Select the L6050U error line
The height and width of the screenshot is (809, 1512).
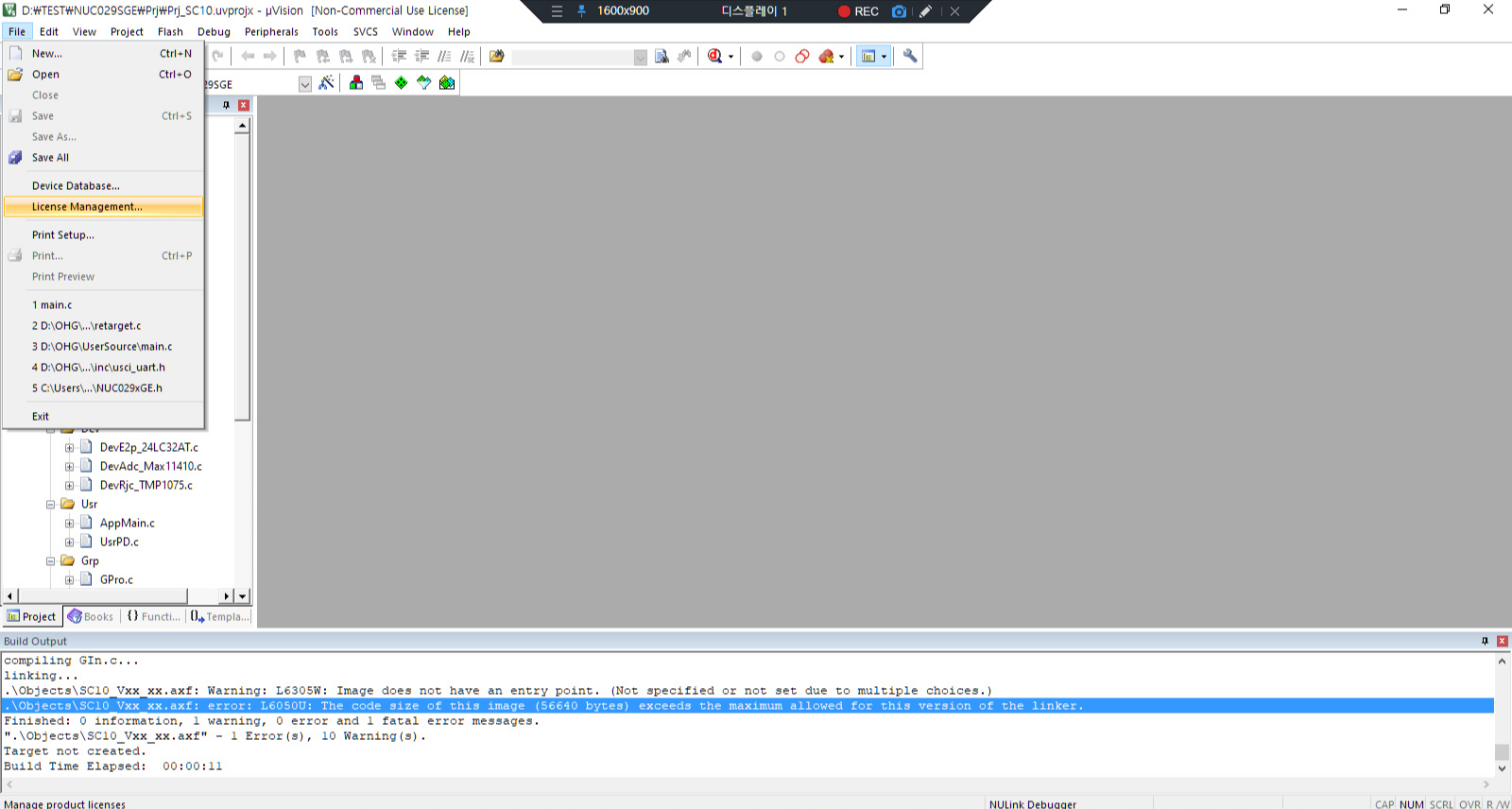[748, 706]
